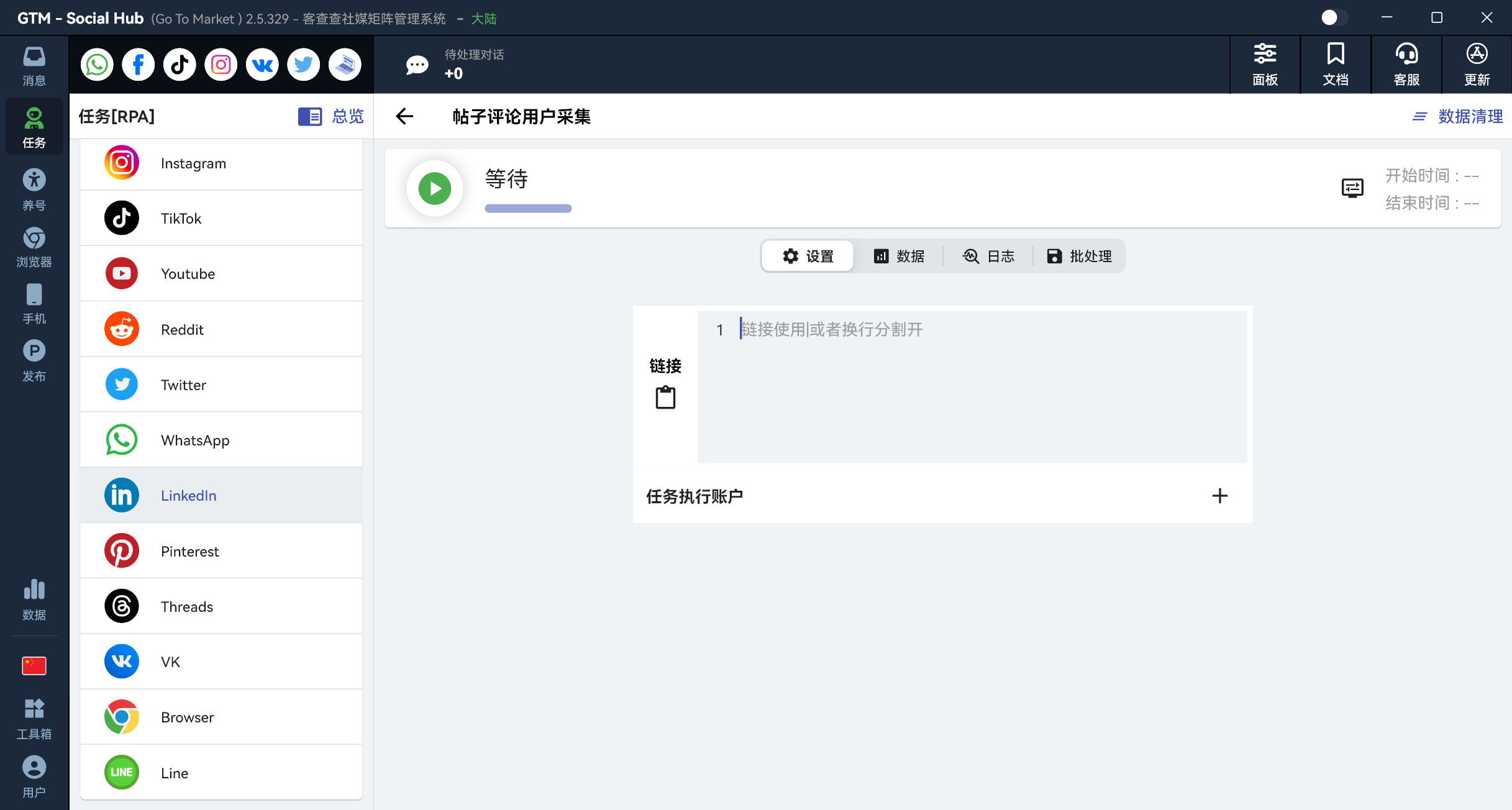Open the 手机 phone sidebar section
The image size is (1512, 810).
pyautogui.click(x=34, y=304)
